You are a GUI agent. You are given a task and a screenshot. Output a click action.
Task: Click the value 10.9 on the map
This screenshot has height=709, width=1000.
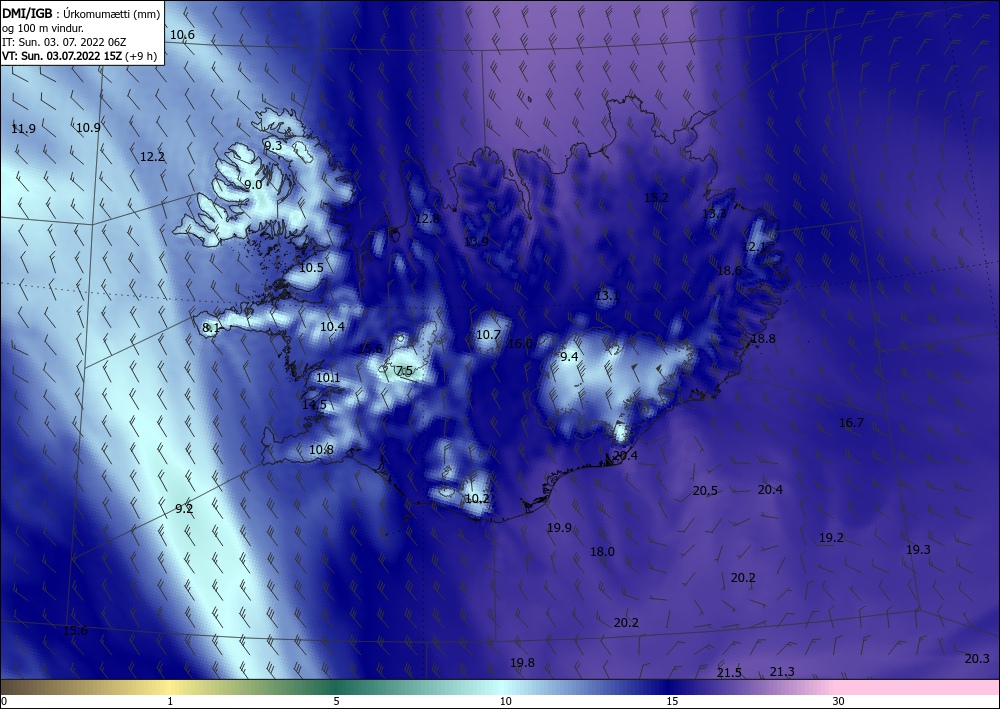pos(88,128)
